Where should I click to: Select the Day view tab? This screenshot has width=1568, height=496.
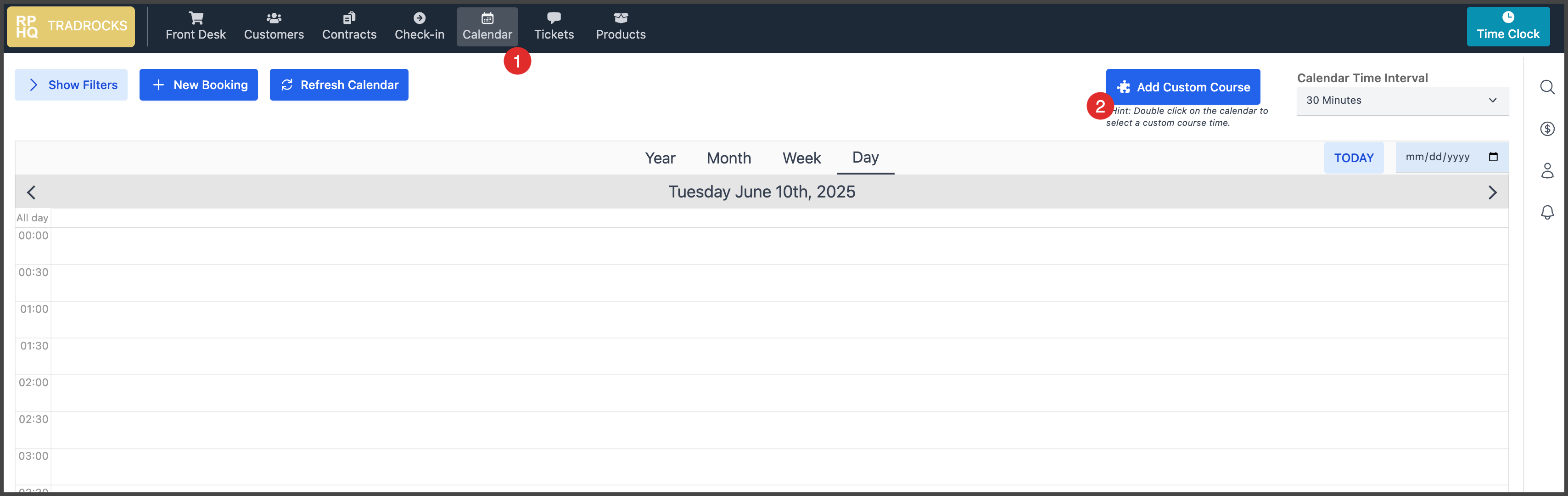[x=865, y=158]
